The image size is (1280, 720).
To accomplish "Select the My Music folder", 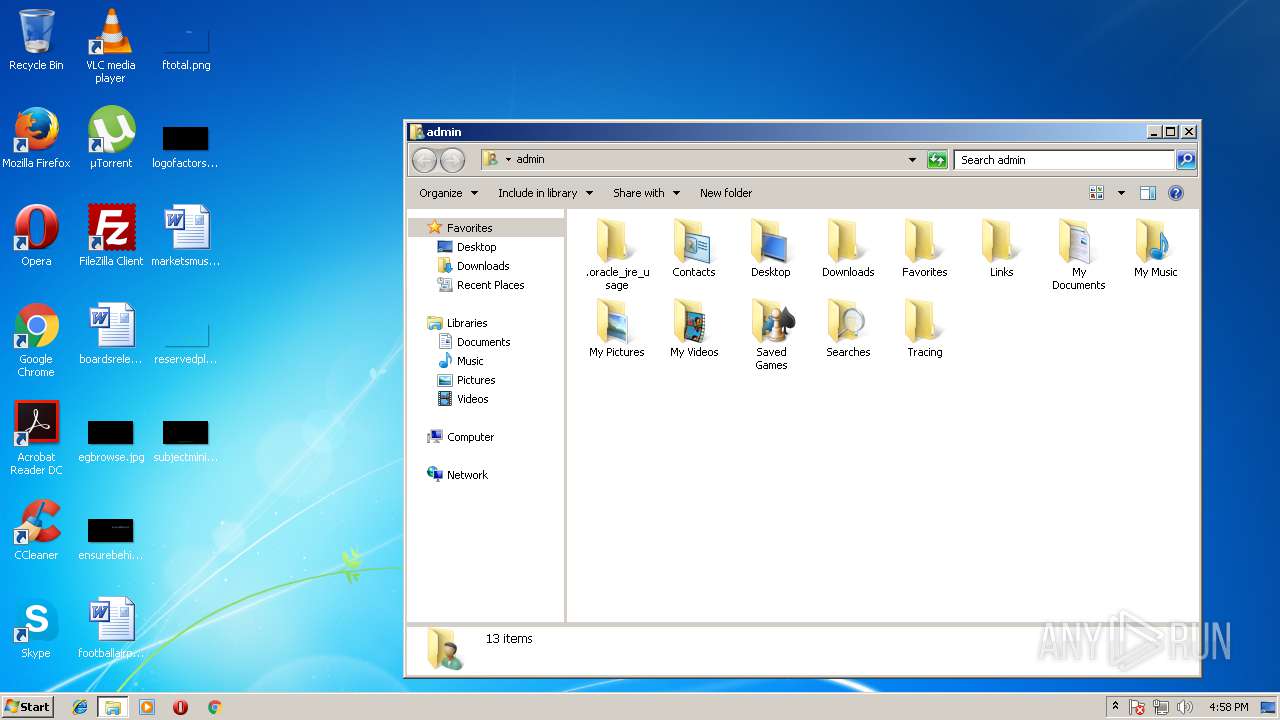I will (x=1155, y=248).
